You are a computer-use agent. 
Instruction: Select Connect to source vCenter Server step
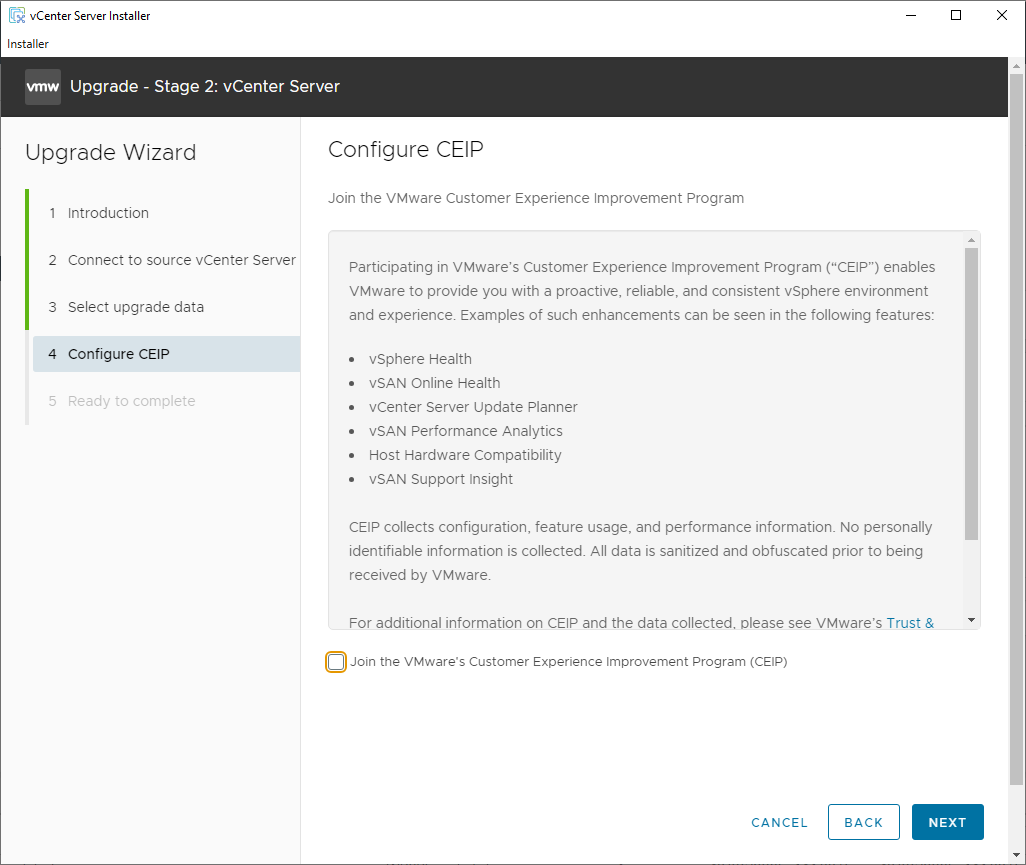point(181,260)
